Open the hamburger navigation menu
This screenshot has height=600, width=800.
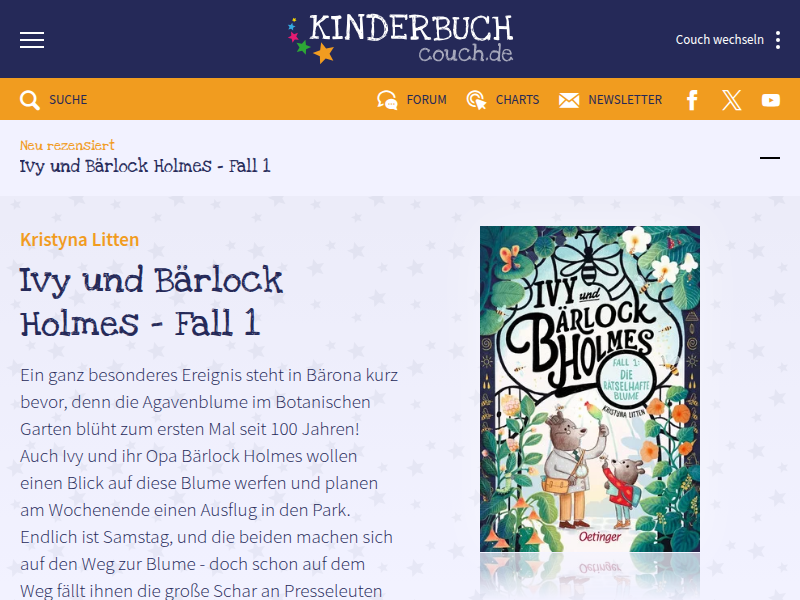click(x=32, y=40)
